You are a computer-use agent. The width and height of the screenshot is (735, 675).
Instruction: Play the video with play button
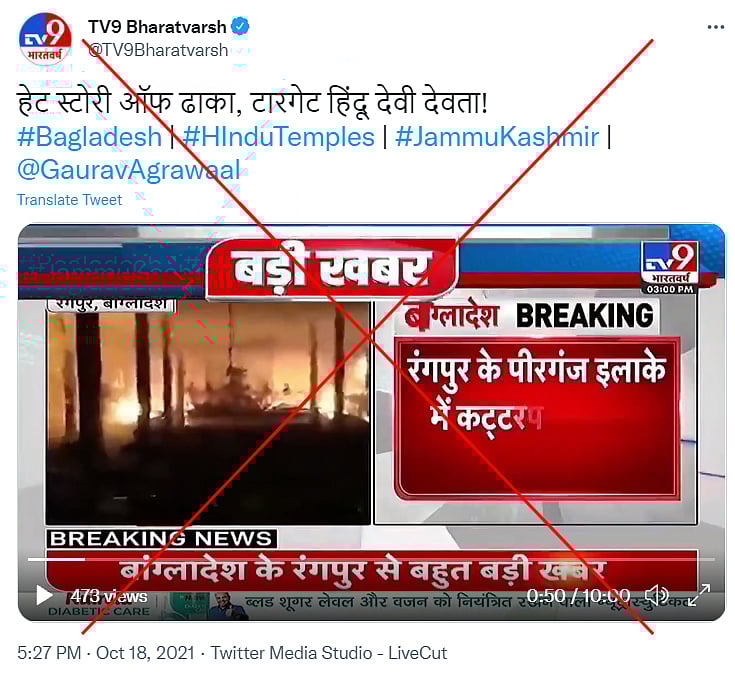click(x=44, y=595)
